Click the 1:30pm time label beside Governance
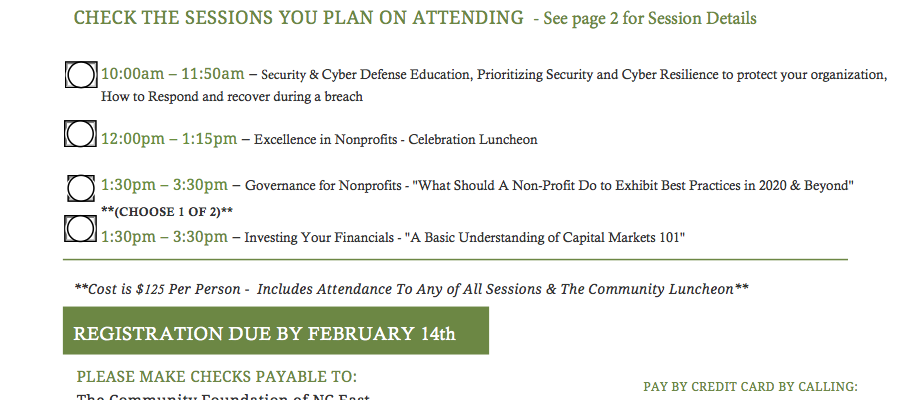The image size is (909, 400). [164, 185]
